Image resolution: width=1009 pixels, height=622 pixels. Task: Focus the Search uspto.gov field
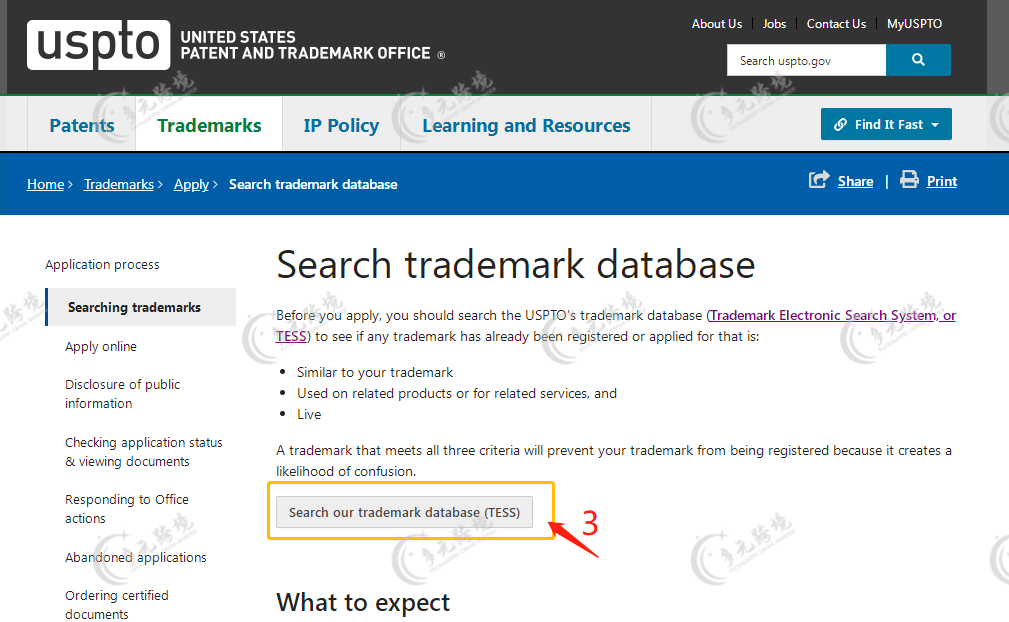806,60
